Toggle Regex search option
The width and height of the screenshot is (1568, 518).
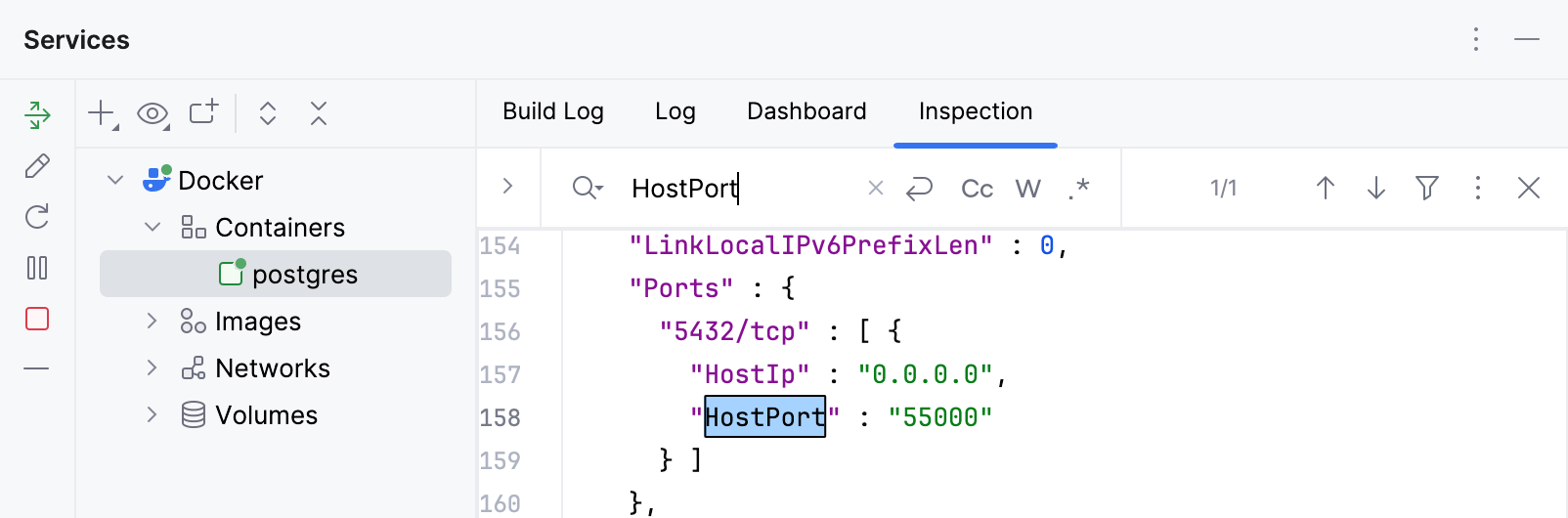pos(1079,188)
